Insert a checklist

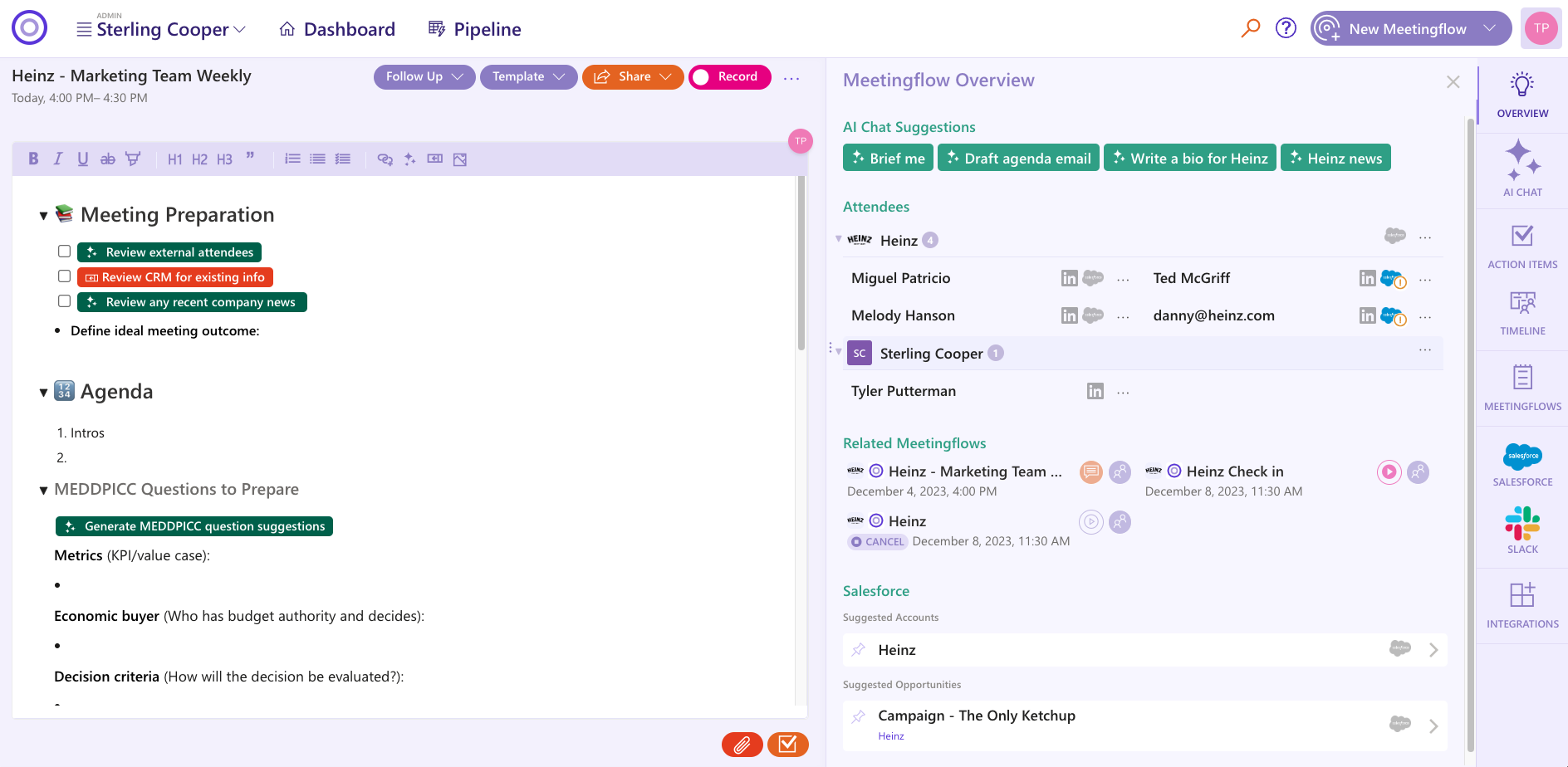342,159
